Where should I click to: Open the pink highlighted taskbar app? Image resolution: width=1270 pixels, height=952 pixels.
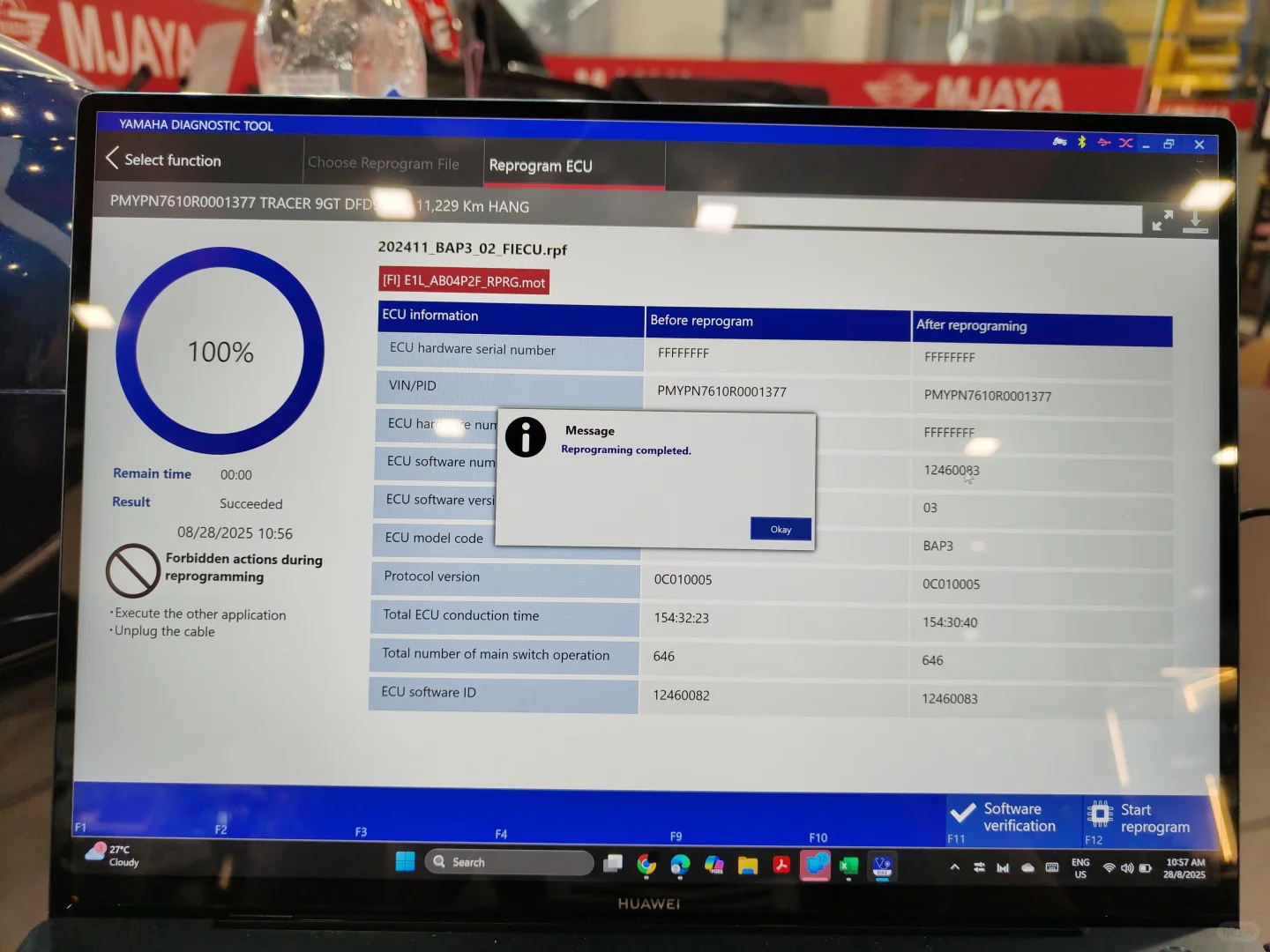(816, 866)
